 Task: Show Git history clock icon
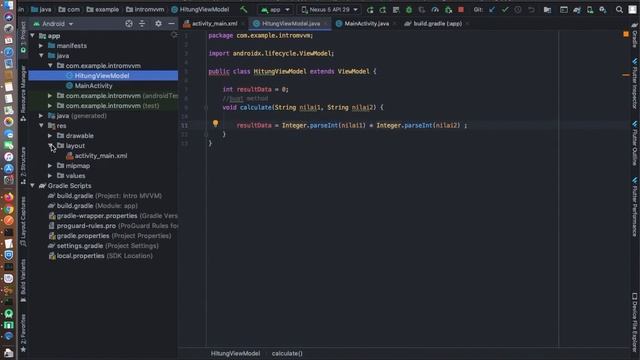[x=518, y=9]
